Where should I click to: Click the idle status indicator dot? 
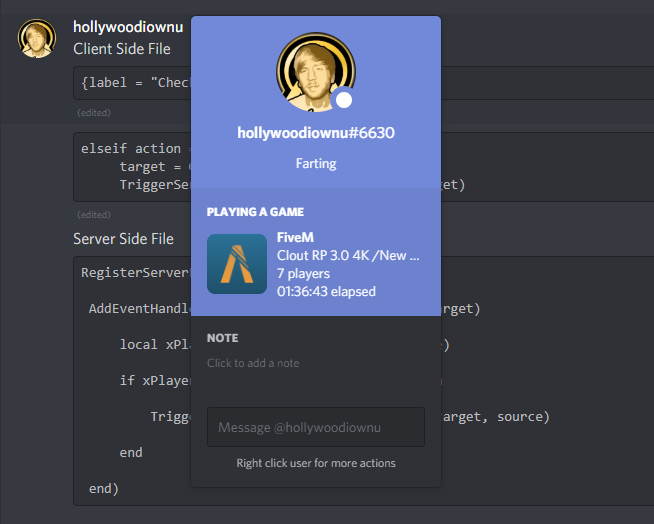(344, 100)
